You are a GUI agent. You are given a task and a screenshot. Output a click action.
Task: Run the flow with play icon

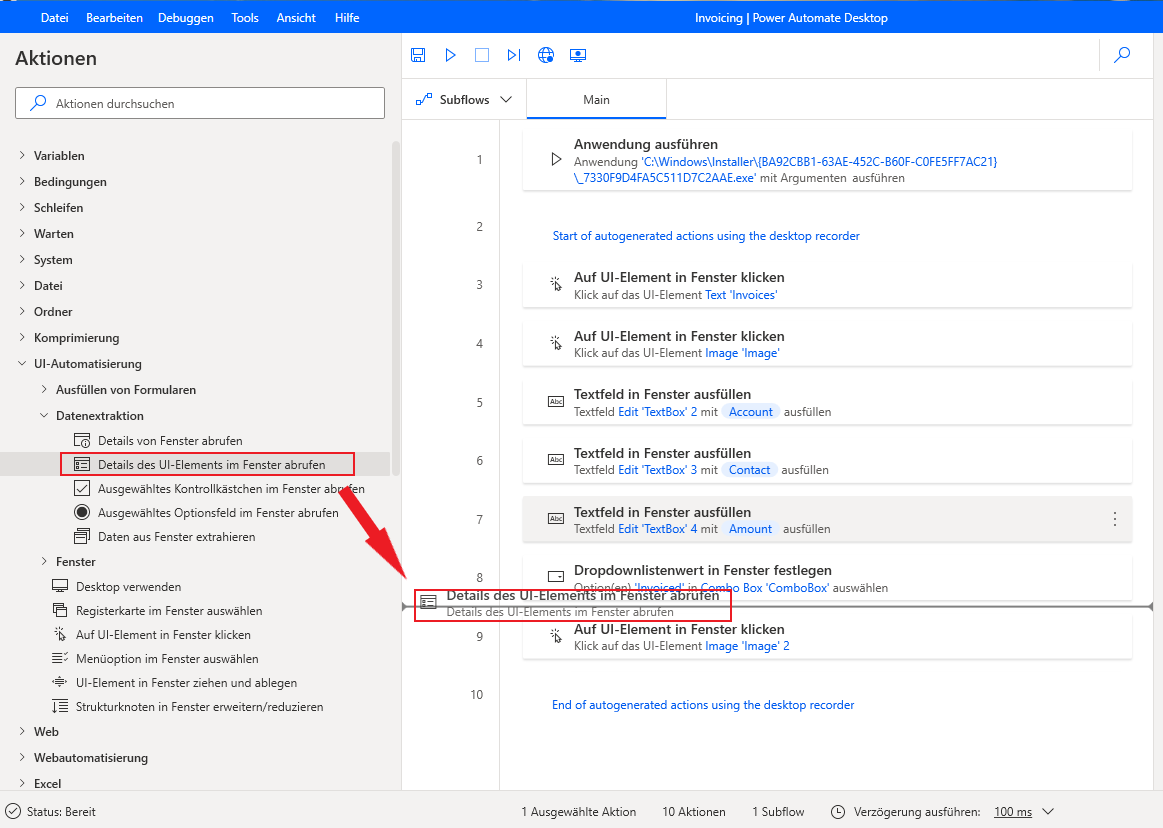point(450,55)
